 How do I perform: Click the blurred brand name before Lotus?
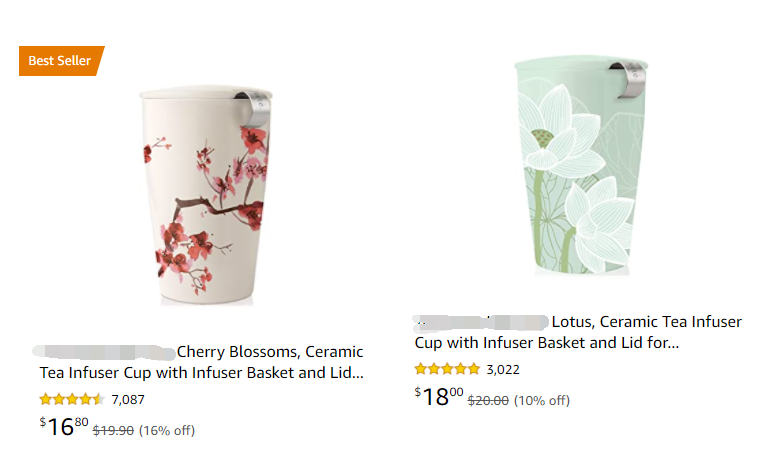tap(481, 322)
